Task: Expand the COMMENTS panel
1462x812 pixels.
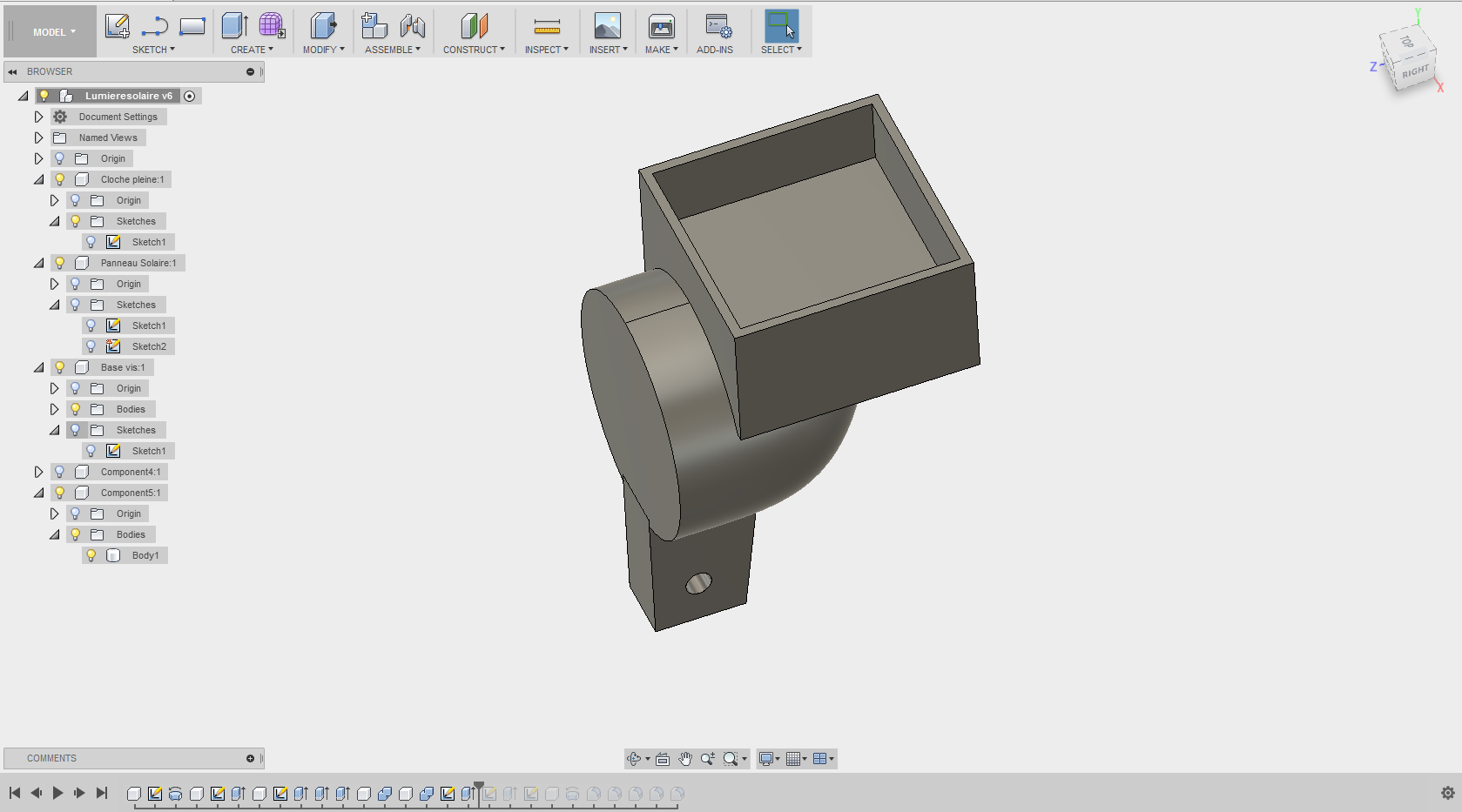Action: pos(250,758)
